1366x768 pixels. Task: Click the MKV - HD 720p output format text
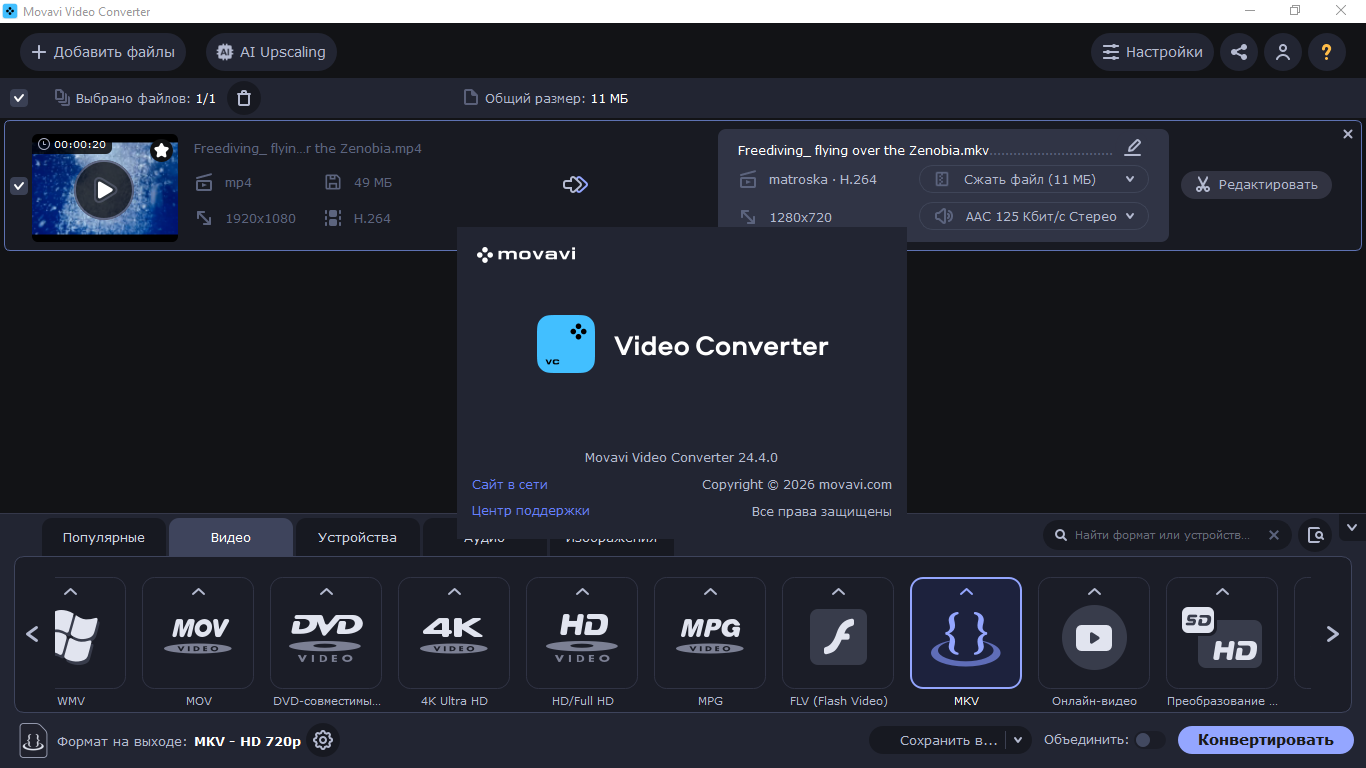pos(248,742)
